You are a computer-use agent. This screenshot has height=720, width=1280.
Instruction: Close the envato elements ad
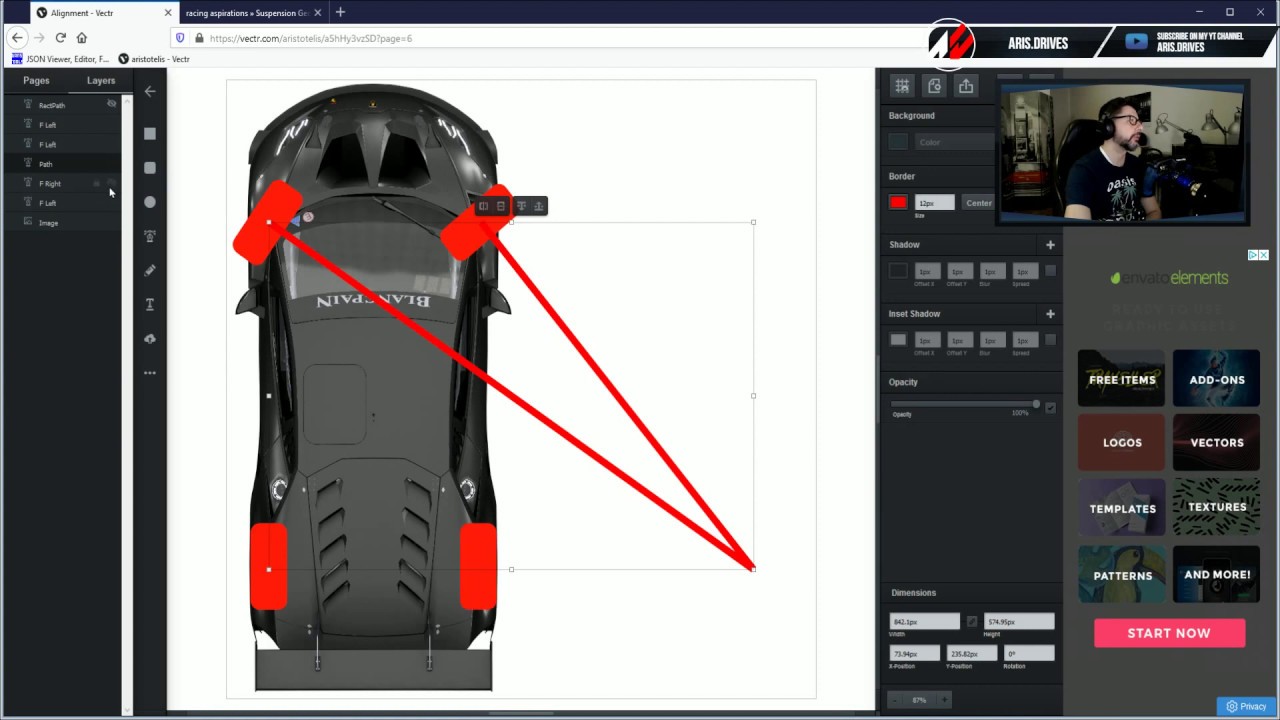(1264, 255)
